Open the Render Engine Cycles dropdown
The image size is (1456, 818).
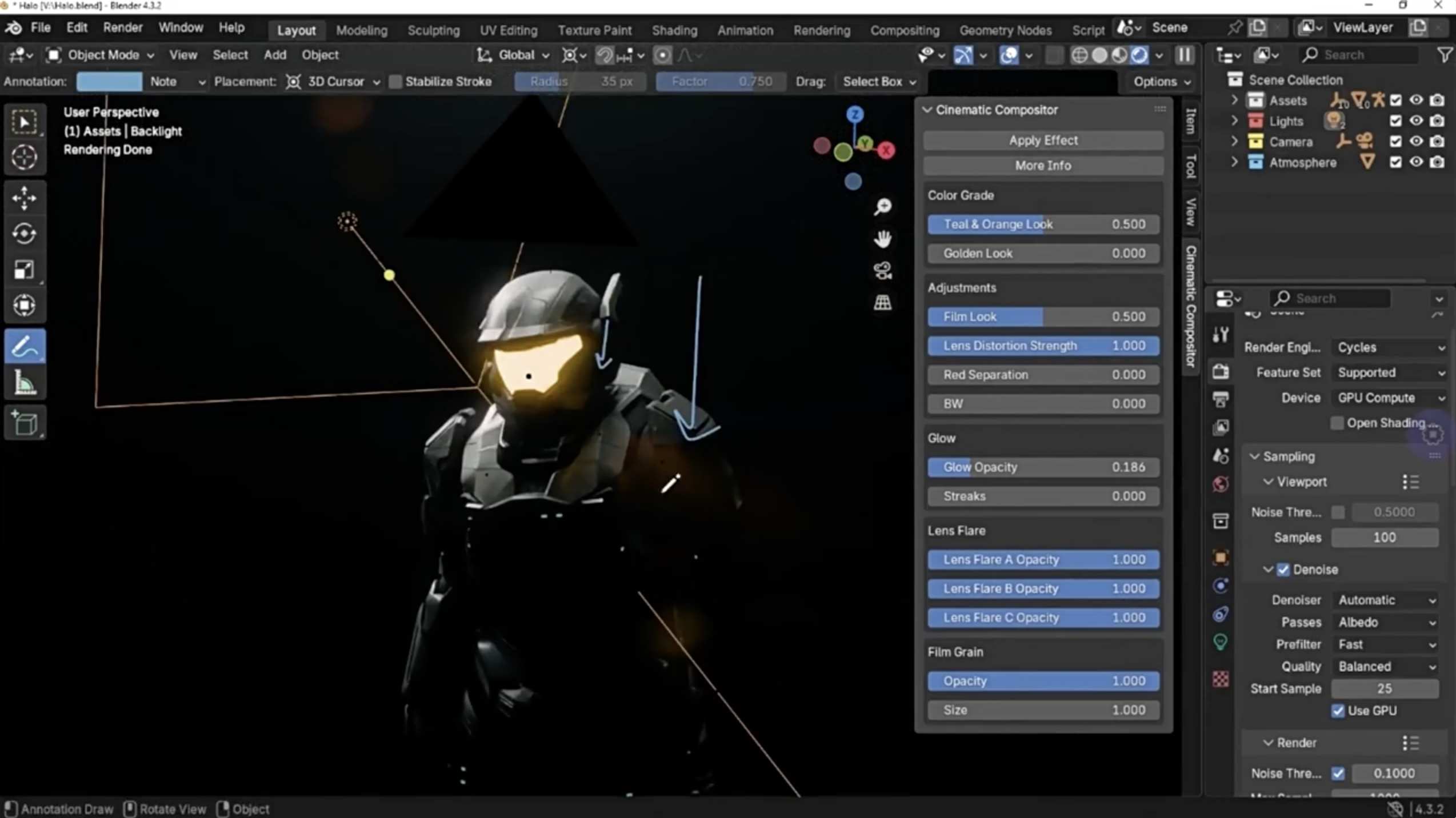(1390, 347)
